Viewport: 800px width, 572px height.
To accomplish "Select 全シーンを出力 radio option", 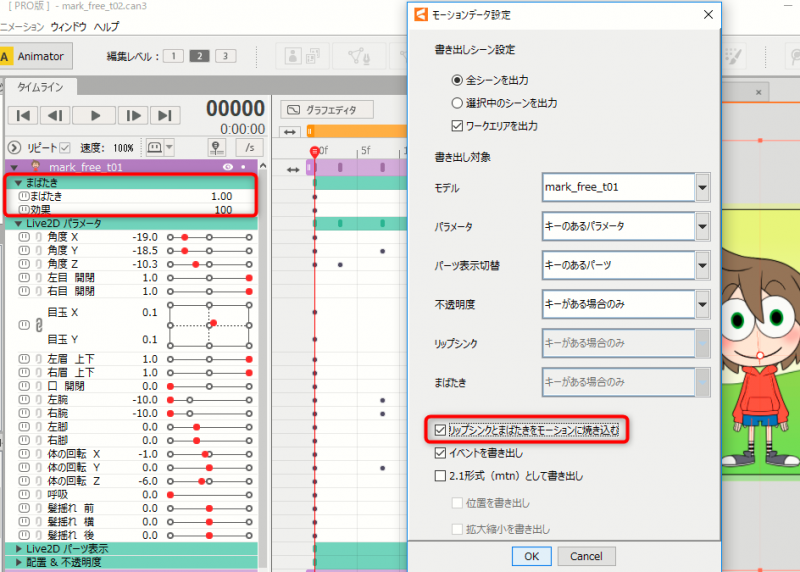I will coord(458,80).
